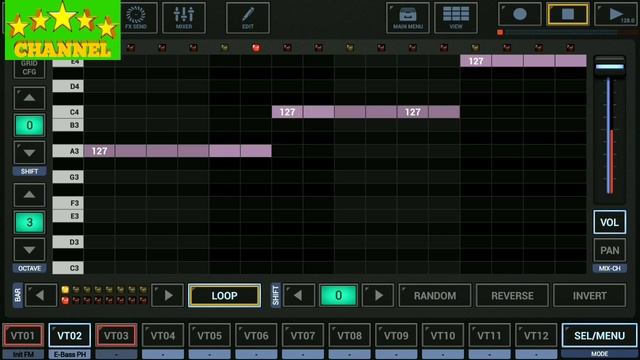Raise the octave with the up arrow

29,195
